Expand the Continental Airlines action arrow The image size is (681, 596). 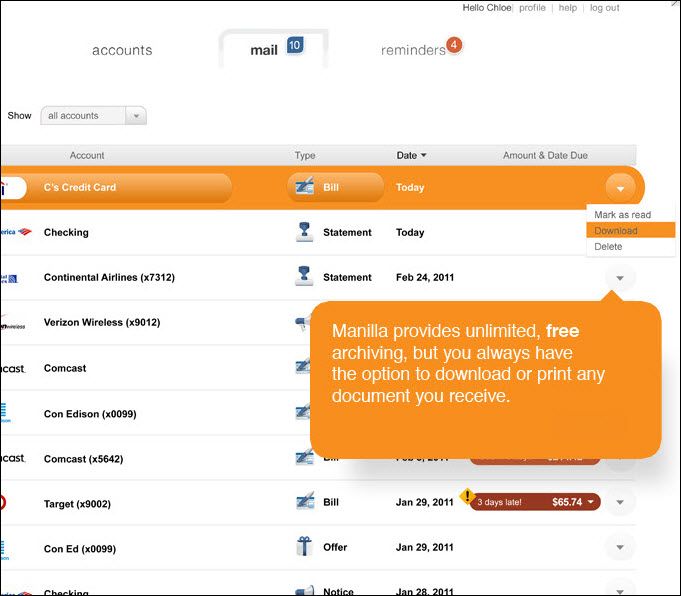click(x=620, y=278)
